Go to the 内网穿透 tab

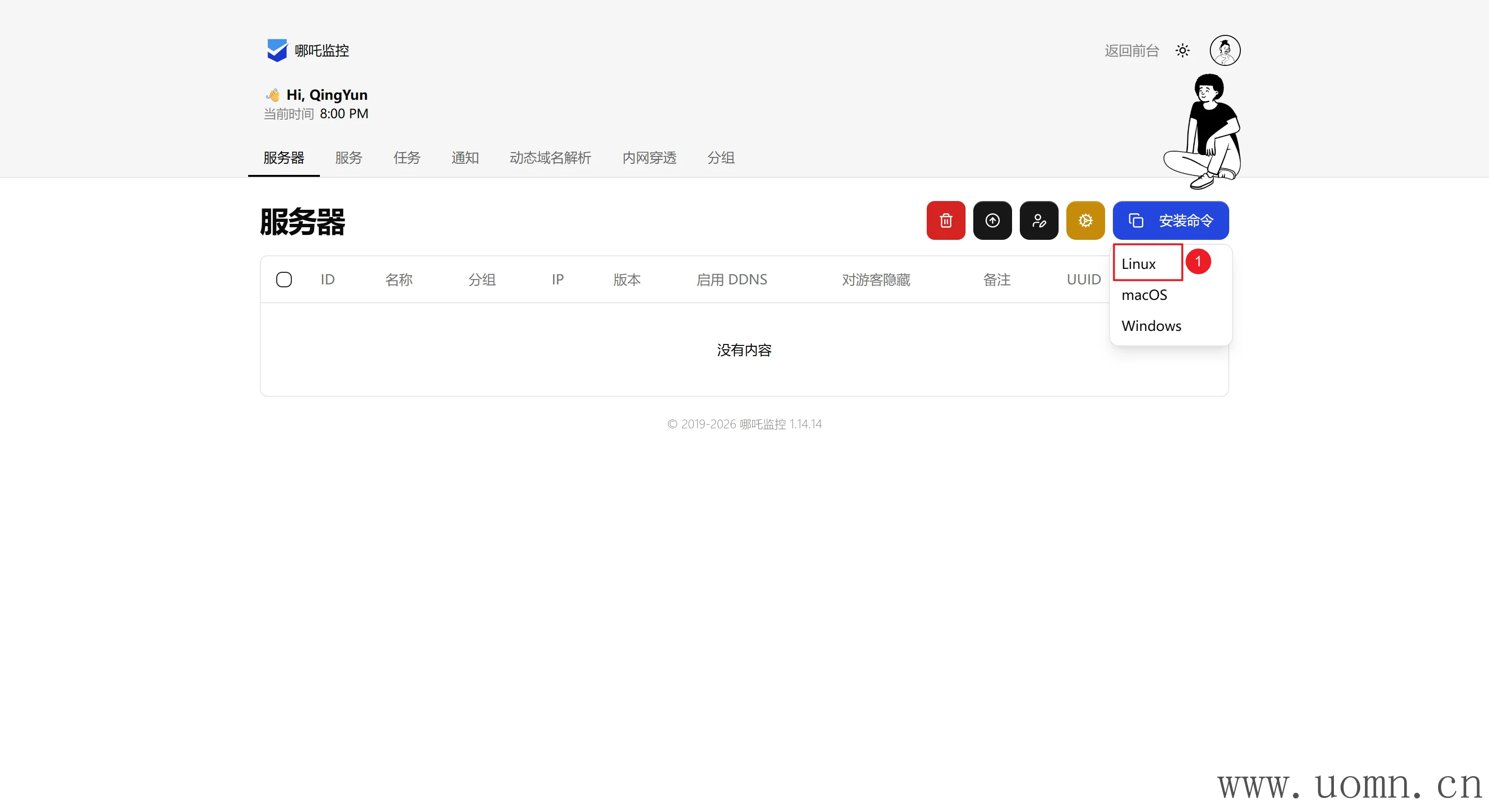pyautogui.click(x=649, y=158)
